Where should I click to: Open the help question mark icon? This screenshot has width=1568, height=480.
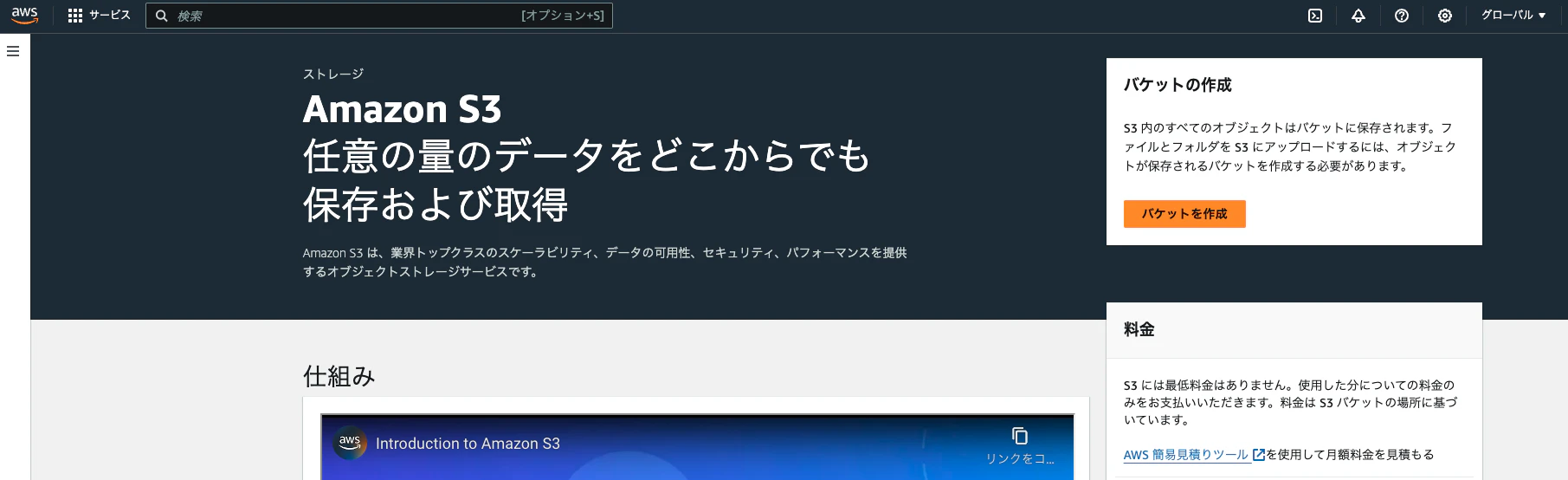pos(1402,16)
